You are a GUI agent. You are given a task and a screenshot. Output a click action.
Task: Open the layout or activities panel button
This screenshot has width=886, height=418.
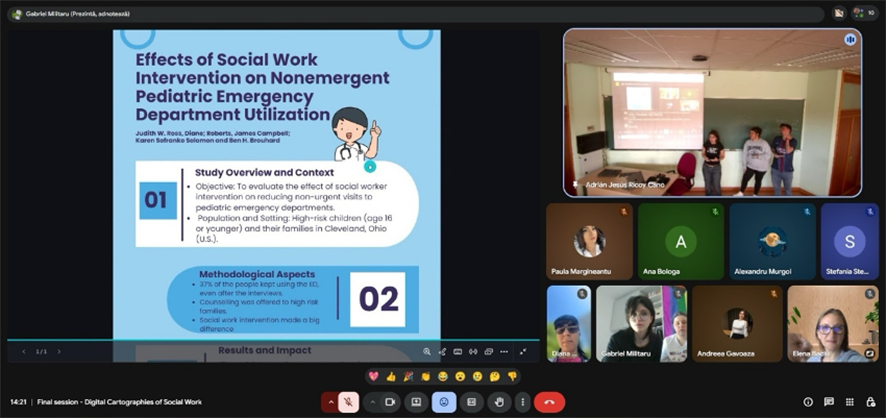[472, 402]
